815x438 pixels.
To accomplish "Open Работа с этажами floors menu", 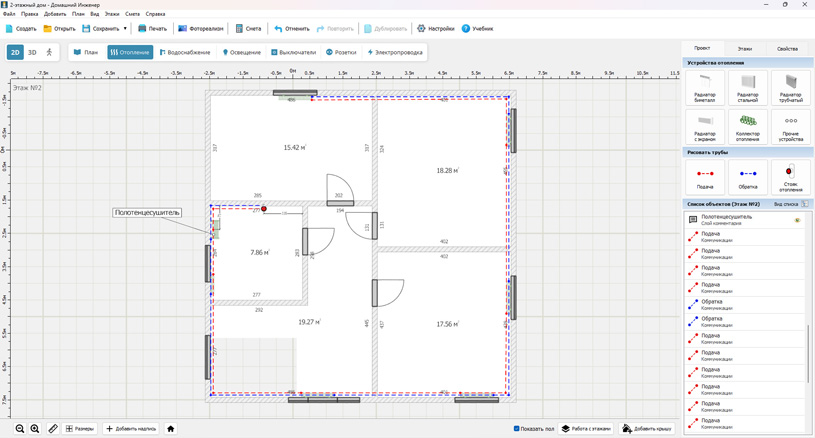I will 586,429.
